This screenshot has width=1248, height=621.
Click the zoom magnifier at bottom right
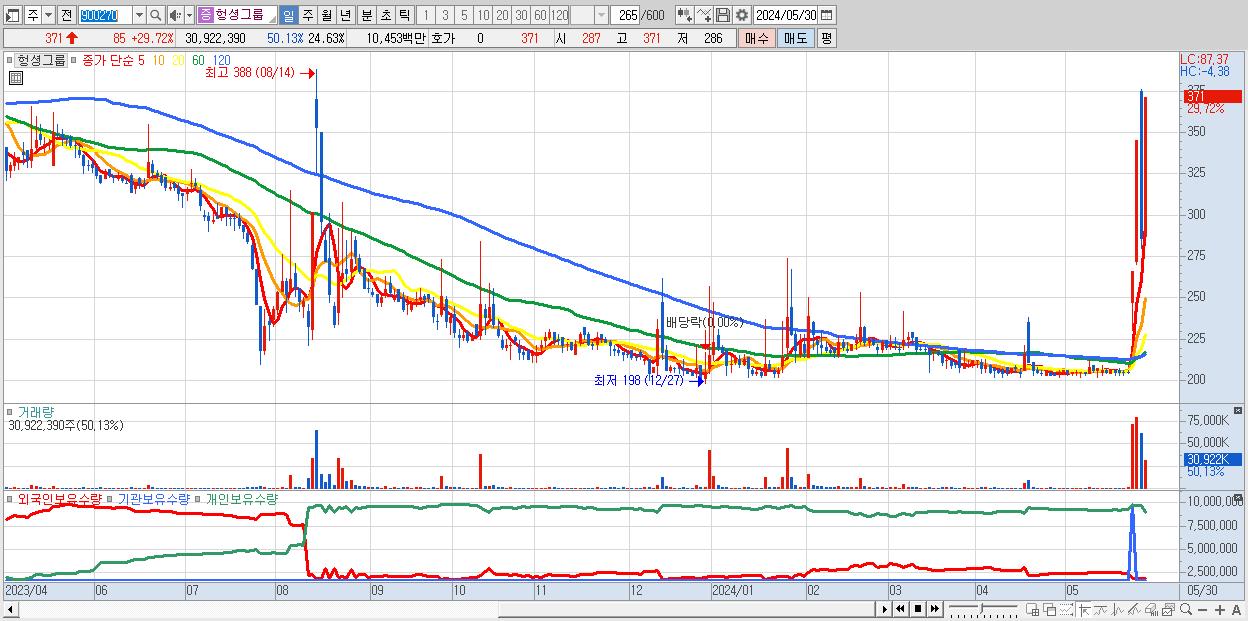pyautogui.click(x=1186, y=609)
